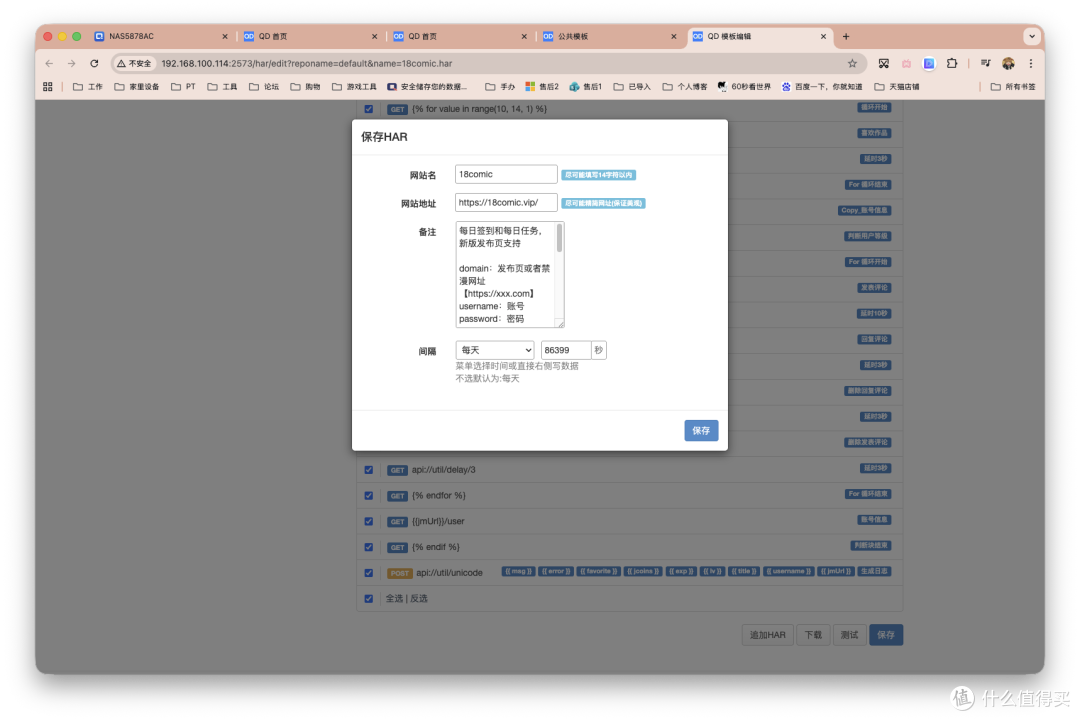The height and width of the screenshot is (721, 1080).
Task: Toggle checkbox for api://util/delay/3 row
Action: (368, 470)
